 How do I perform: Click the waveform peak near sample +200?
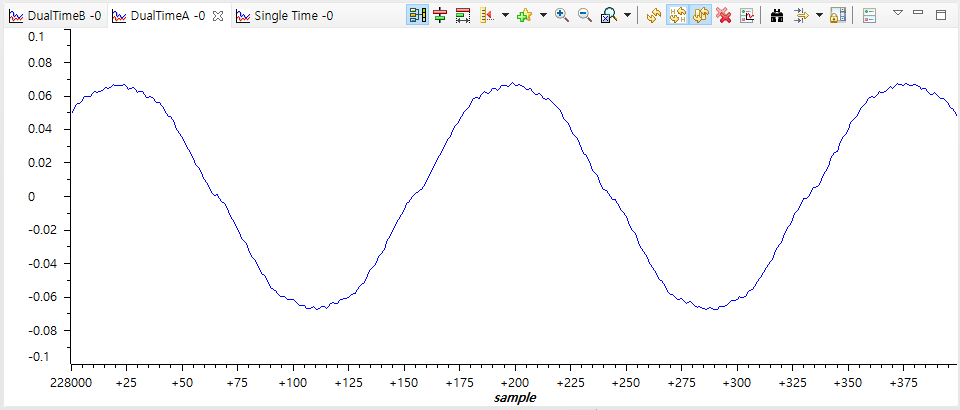[513, 84]
